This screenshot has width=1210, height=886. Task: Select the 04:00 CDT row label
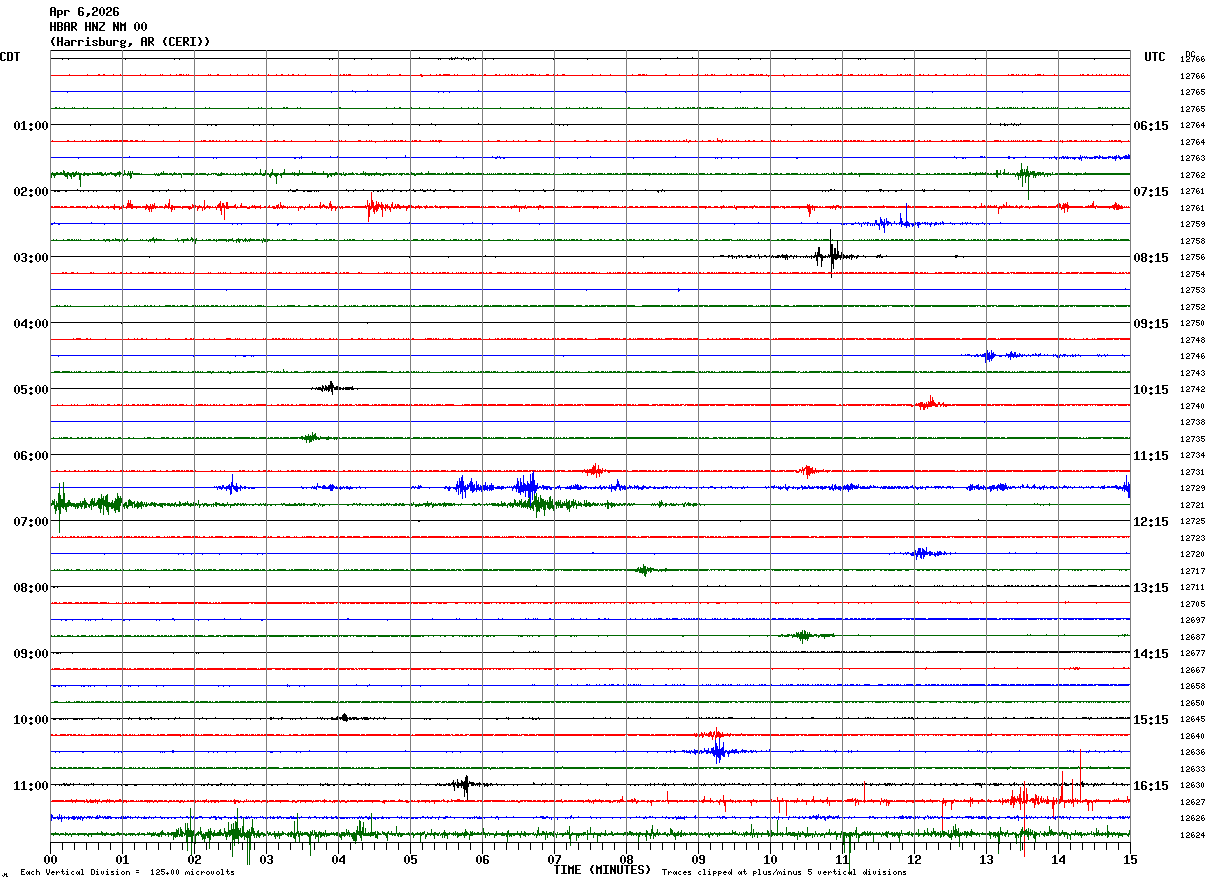click(x=31, y=324)
